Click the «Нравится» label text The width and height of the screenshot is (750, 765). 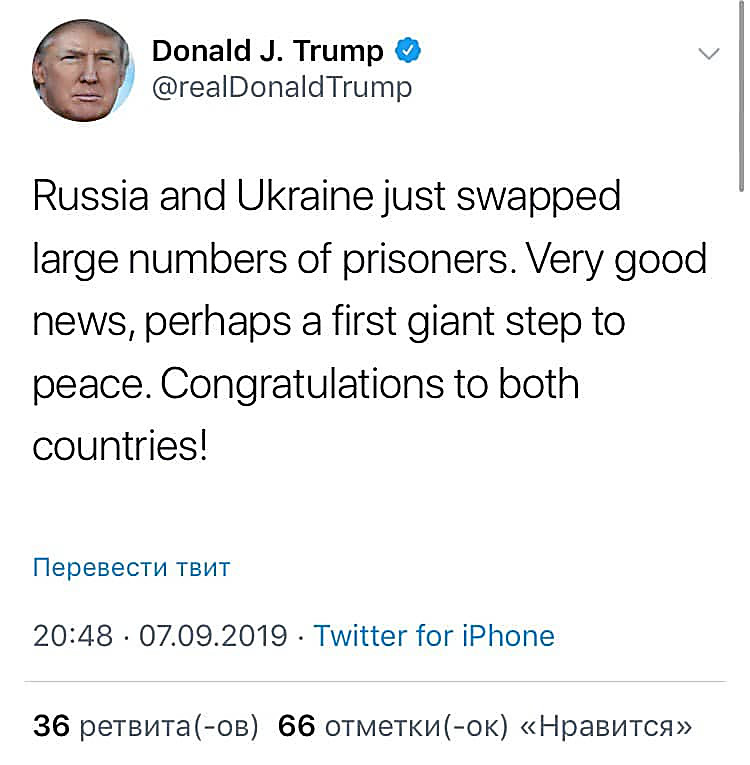607,726
